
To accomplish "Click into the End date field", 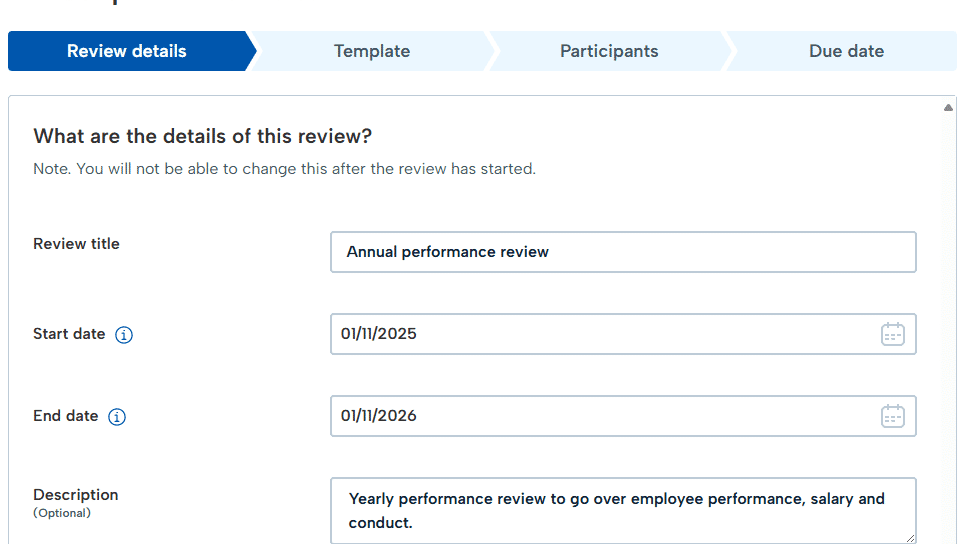I will [600, 416].
